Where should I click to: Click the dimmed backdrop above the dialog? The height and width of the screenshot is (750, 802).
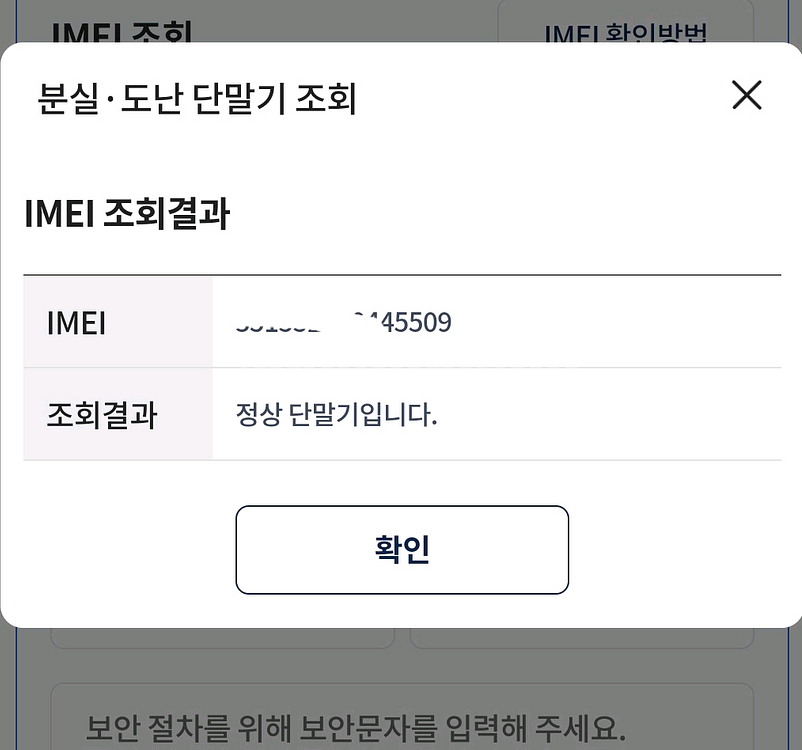(x=400, y=18)
